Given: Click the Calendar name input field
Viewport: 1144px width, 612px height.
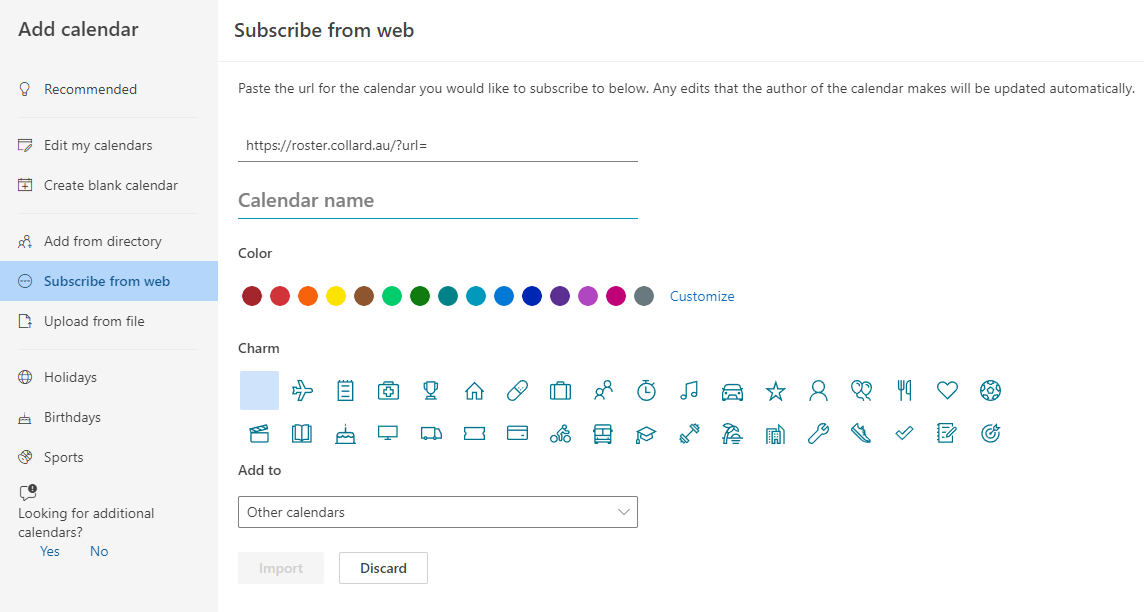Looking at the screenshot, I should click(437, 200).
